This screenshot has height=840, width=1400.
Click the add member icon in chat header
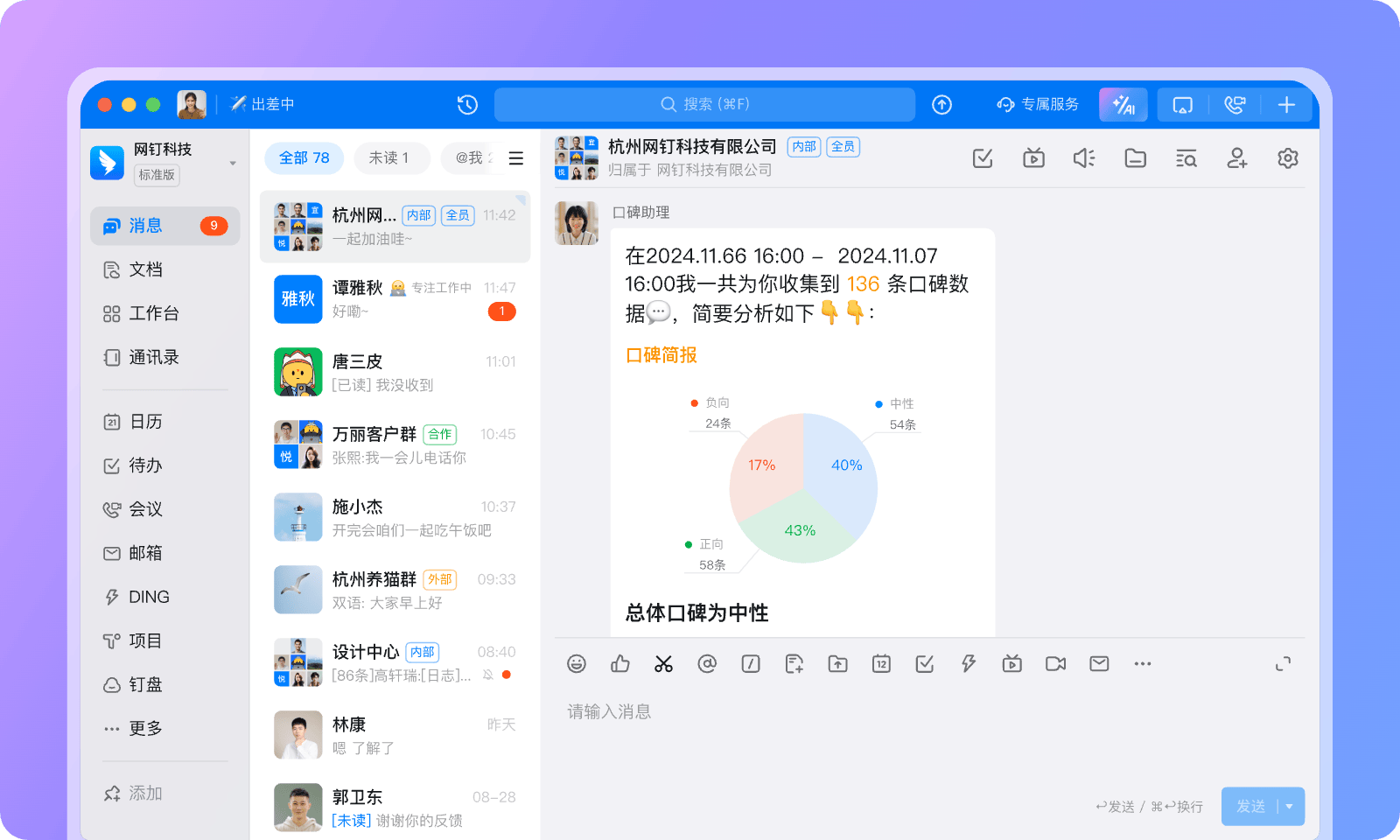1236,158
